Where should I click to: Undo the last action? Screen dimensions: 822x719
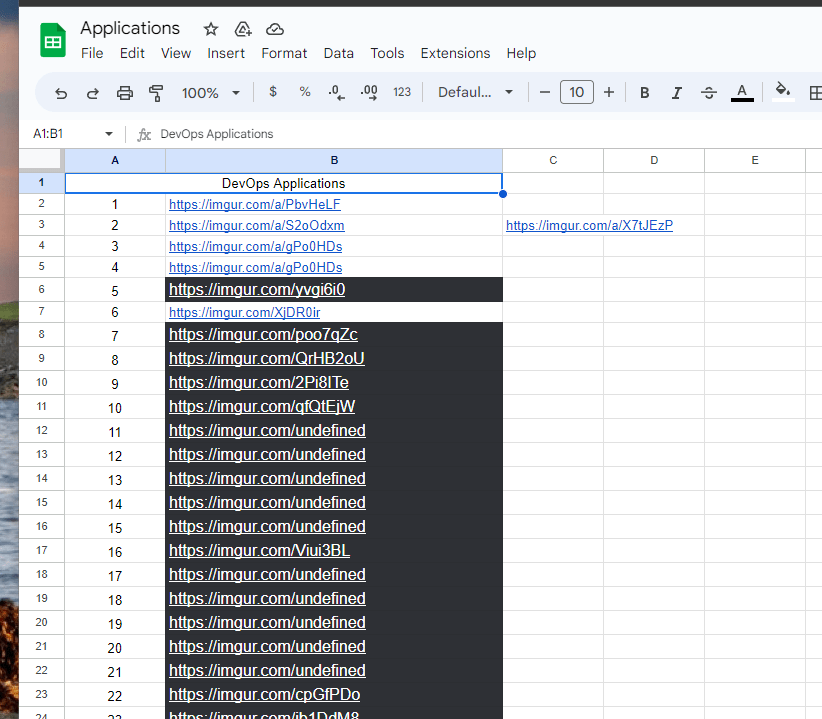coord(61,93)
